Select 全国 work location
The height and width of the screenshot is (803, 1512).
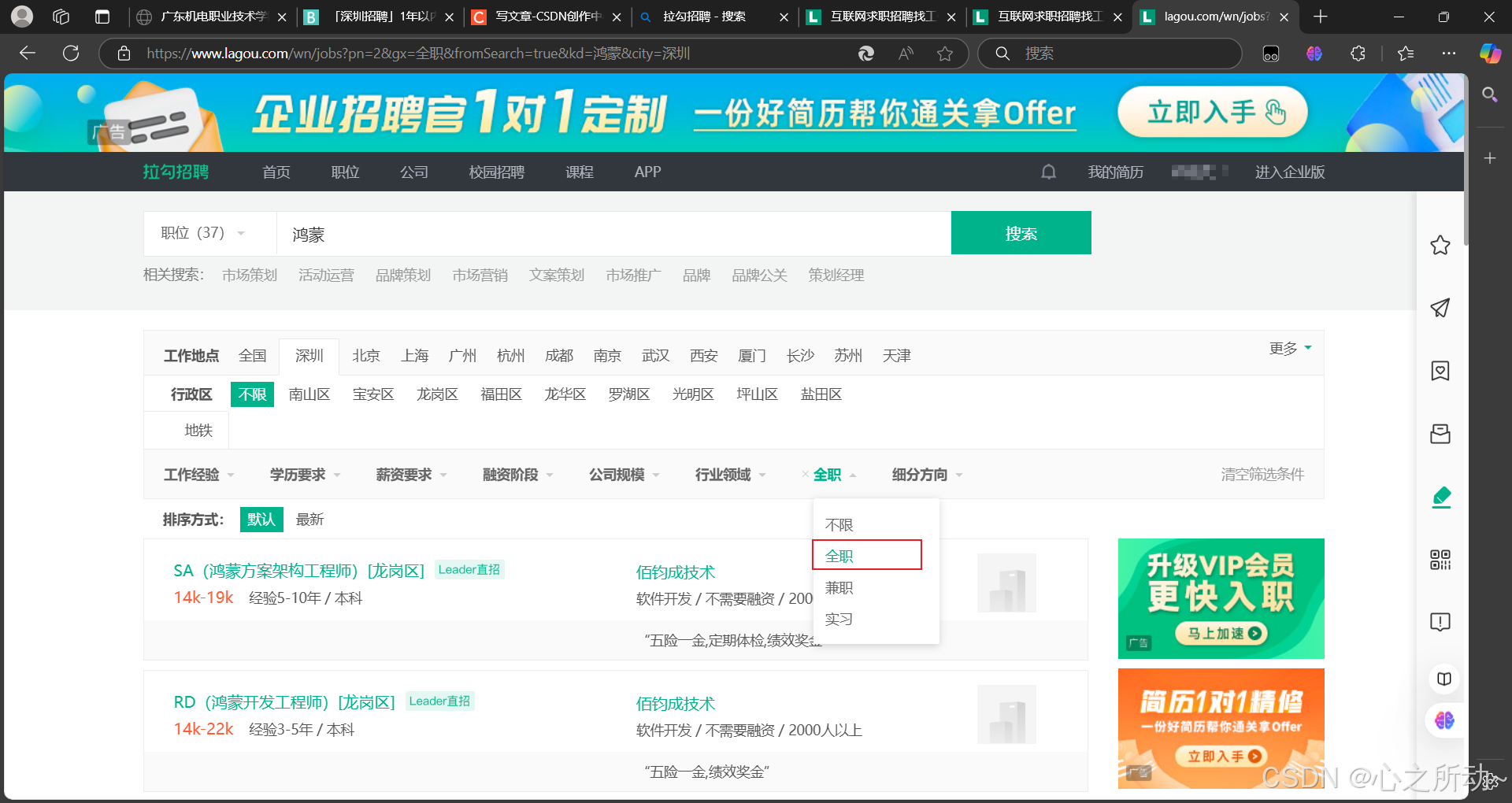pos(252,356)
